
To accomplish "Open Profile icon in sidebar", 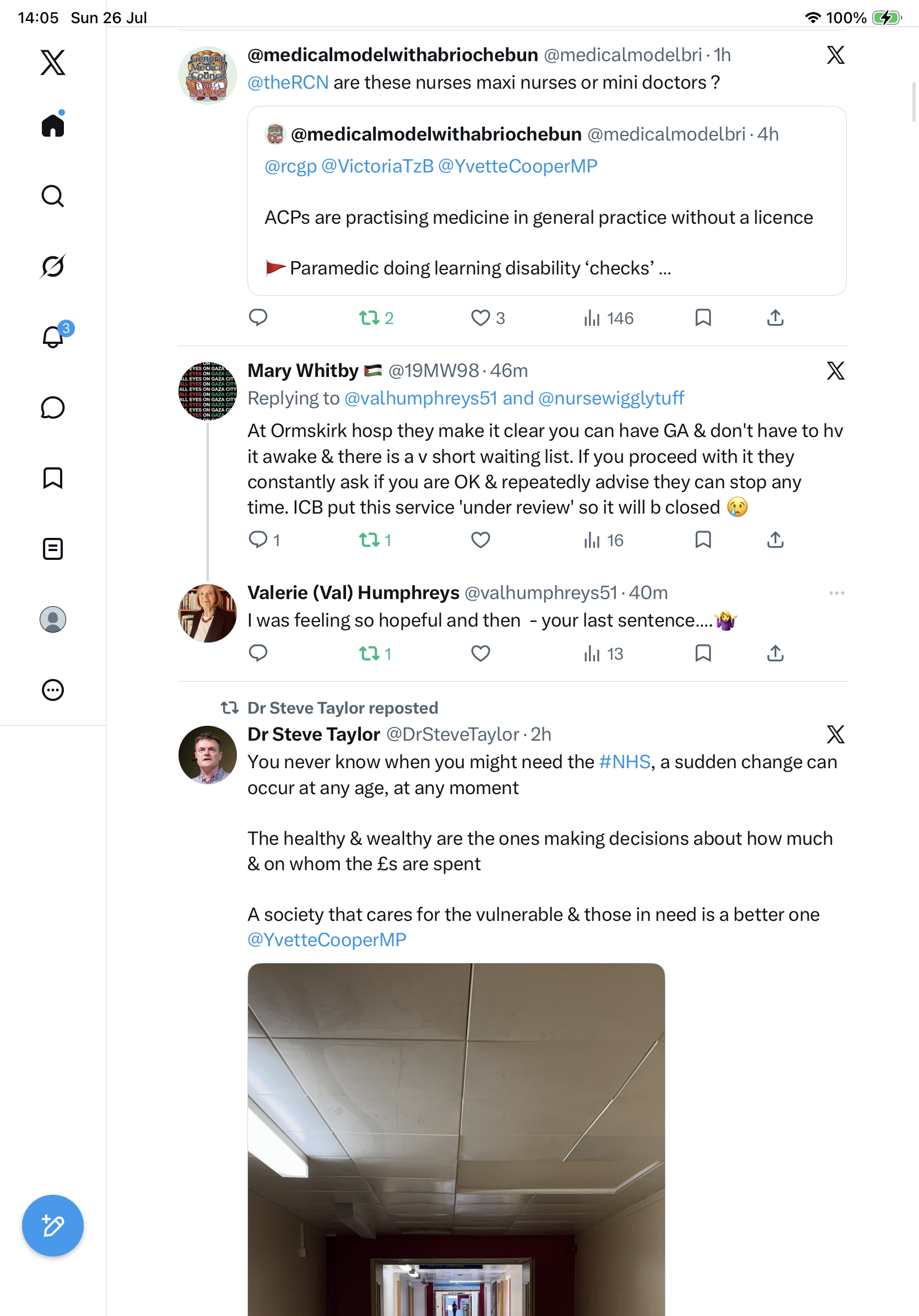I will 53,619.
